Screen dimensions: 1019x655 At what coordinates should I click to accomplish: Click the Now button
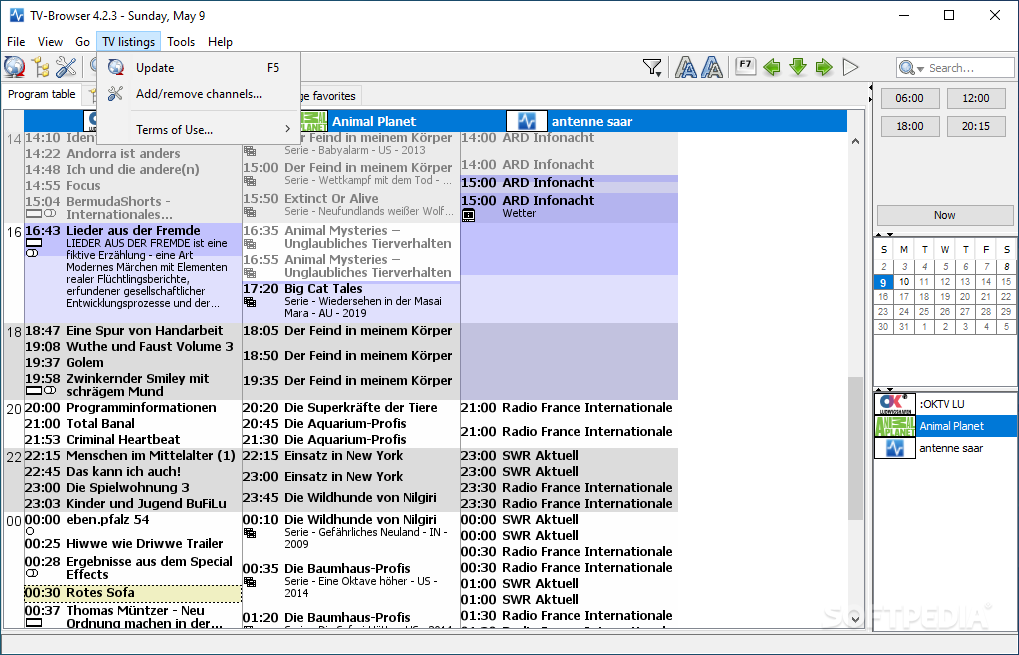point(944,215)
